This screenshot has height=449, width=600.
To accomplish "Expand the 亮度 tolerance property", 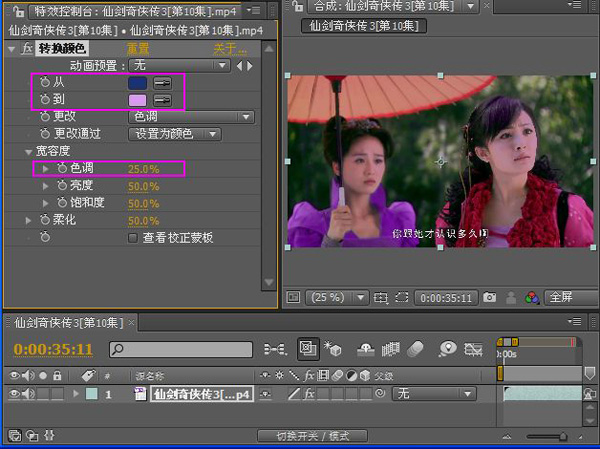I will [x=46, y=186].
